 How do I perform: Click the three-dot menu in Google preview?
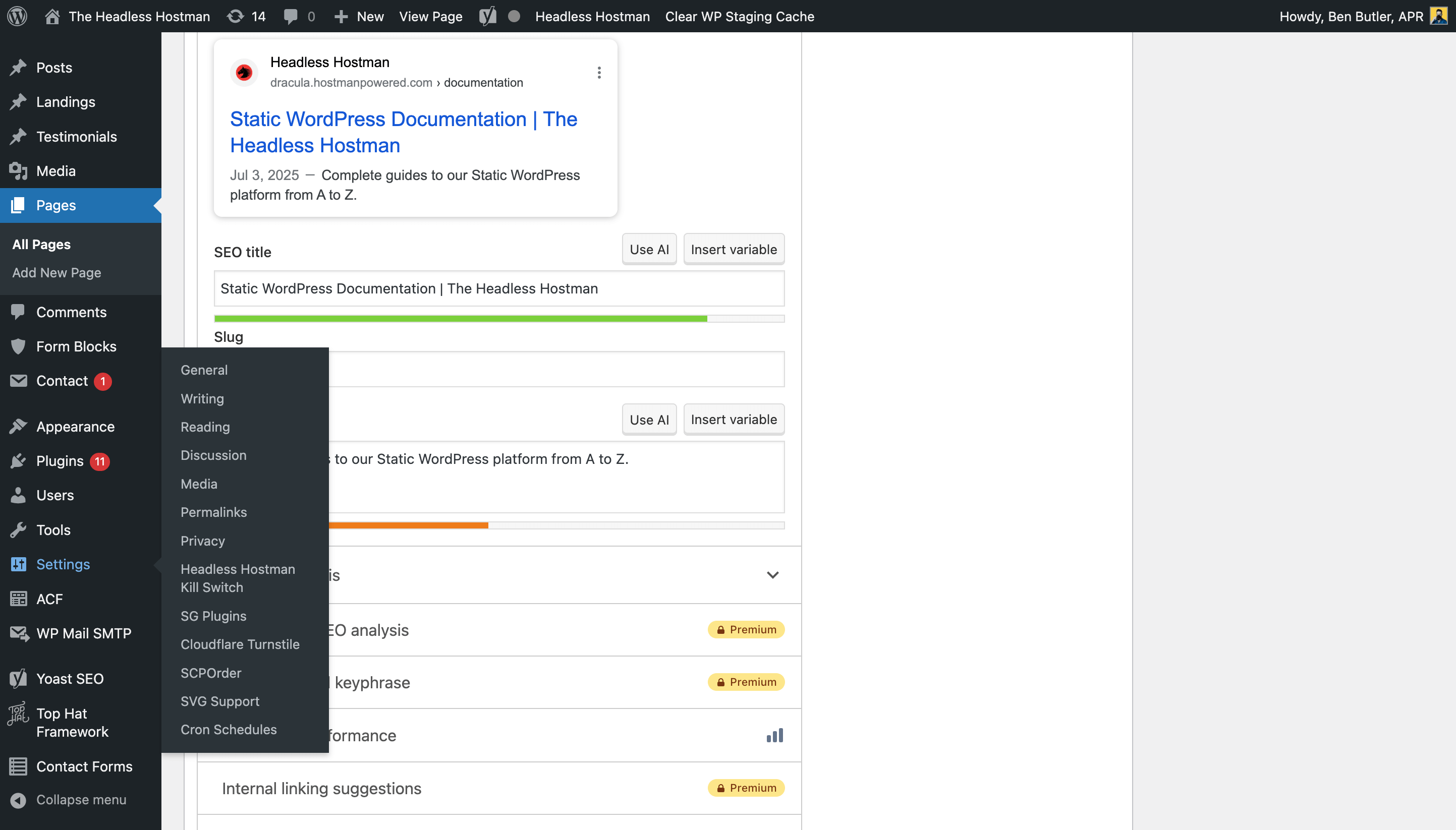pos(599,73)
